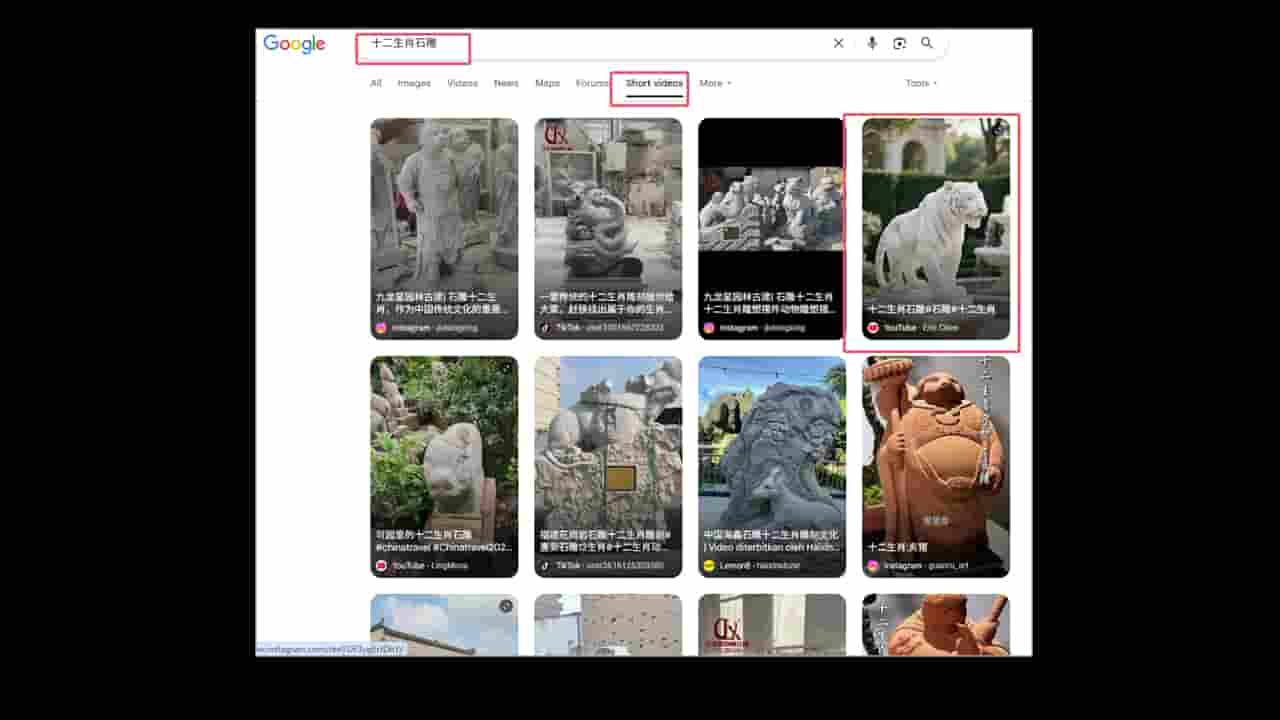The image size is (1280, 720).
Task: Click the search input field
Action: pyautogui.click(x=600, y=44)
